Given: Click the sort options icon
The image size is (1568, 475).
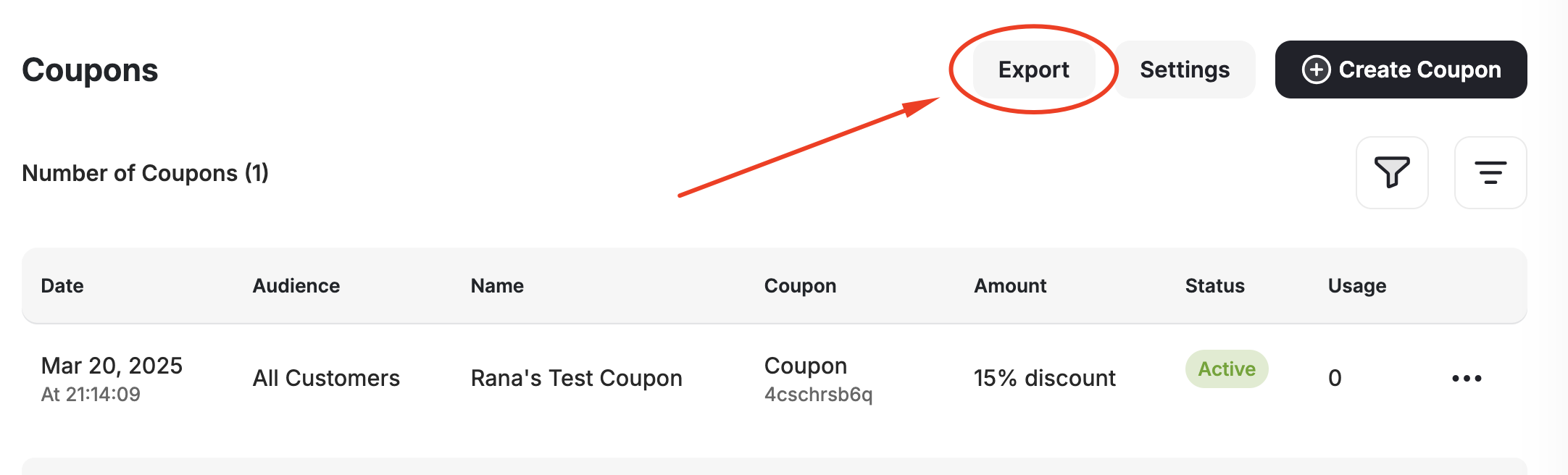Looking at the screenshot, I should (x=1490, y=173).
